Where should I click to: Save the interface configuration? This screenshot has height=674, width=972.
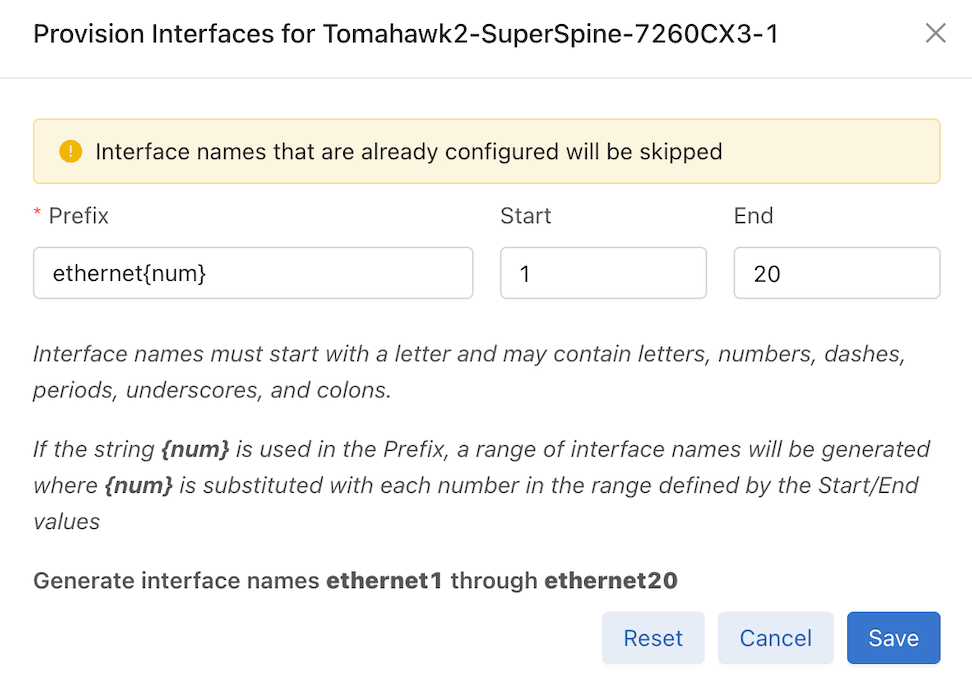coord(893,638)
